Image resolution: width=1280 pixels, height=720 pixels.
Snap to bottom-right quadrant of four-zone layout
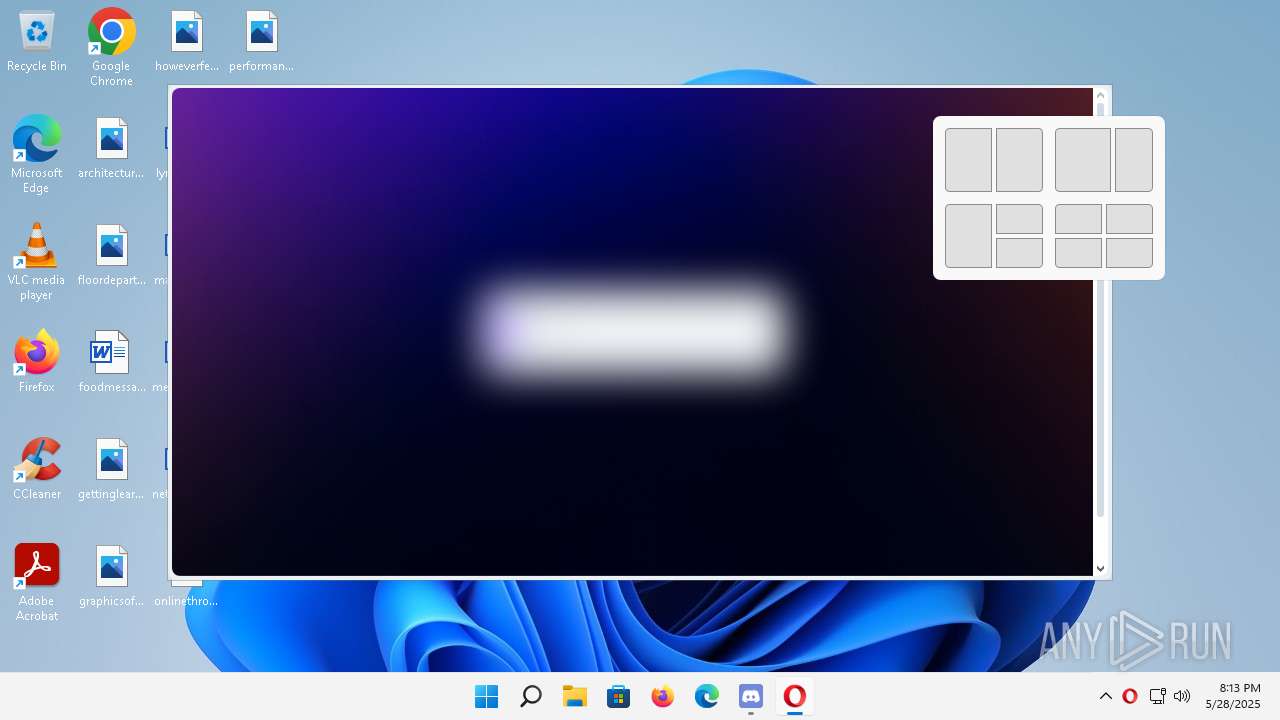[1129, 253]
